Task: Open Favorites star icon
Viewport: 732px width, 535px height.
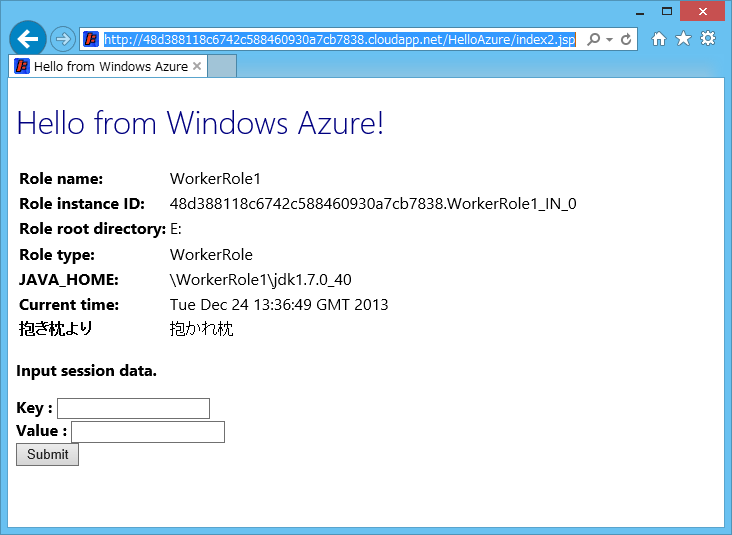Action: (683, 39)
